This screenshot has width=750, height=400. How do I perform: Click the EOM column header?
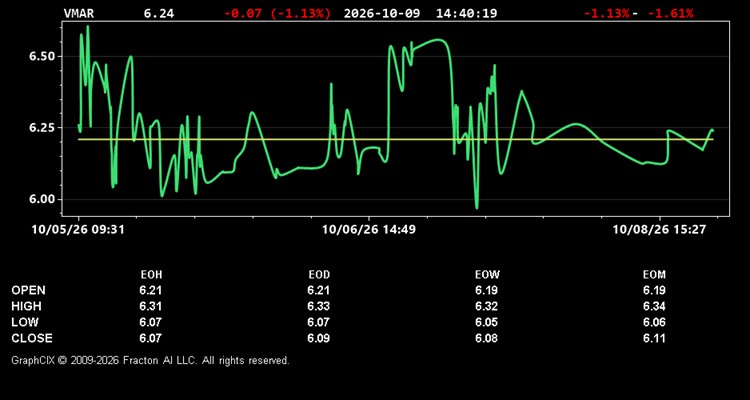click(654, 275)
